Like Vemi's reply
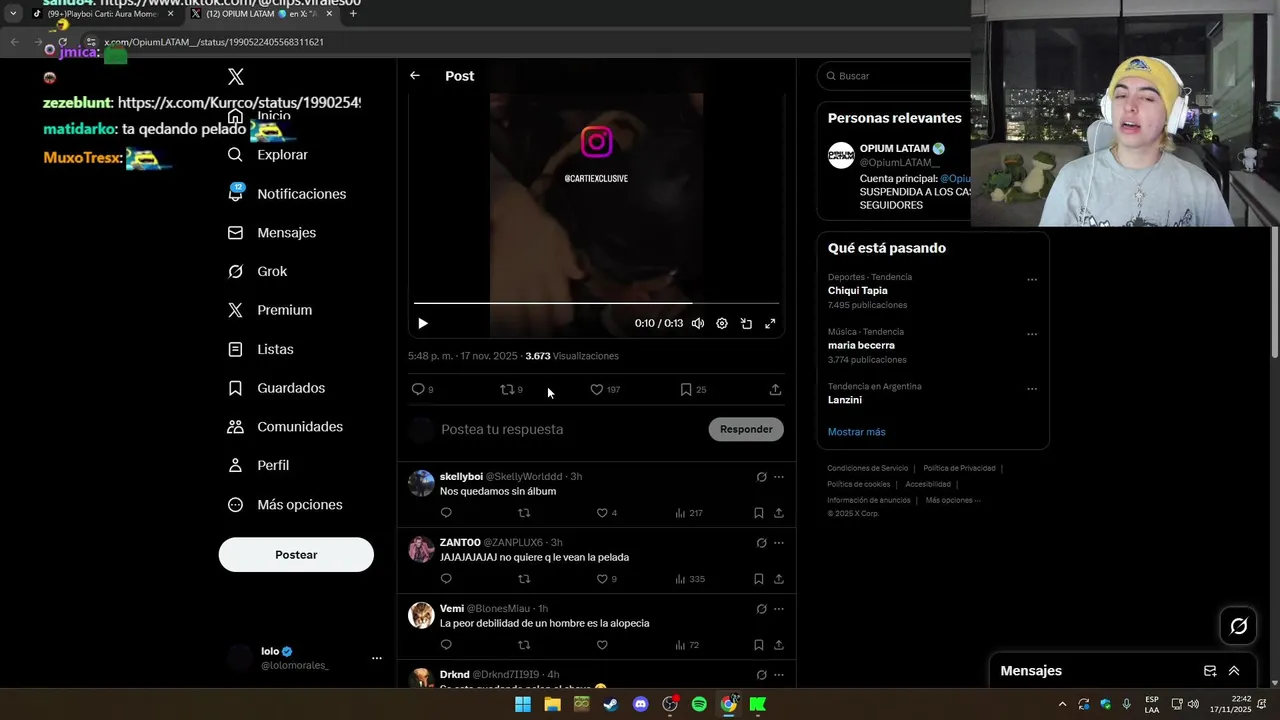This screenshot has width=1280, height=720. coord(602,645)
